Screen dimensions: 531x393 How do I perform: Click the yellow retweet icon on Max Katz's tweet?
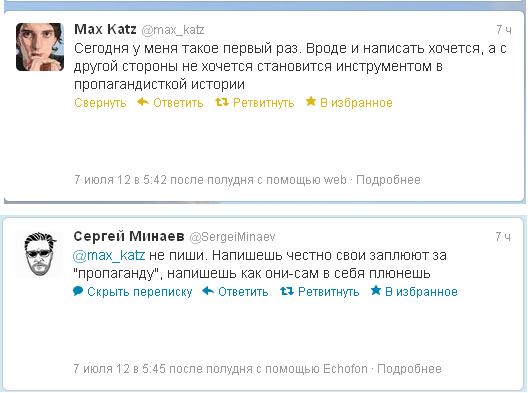coord(222,102)
